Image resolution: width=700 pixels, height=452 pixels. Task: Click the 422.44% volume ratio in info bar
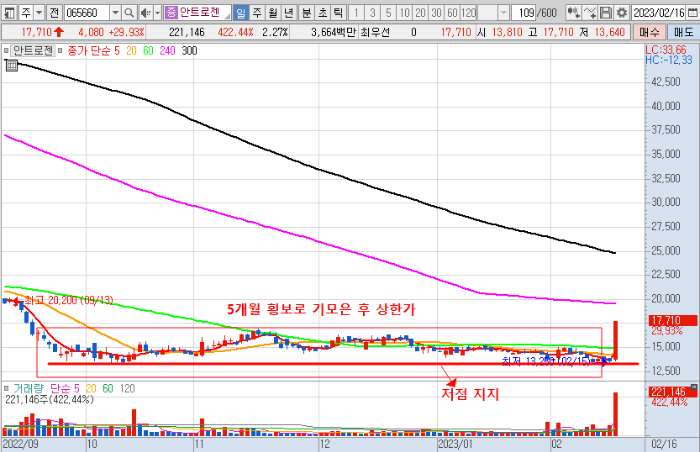(x=235, y=32)
